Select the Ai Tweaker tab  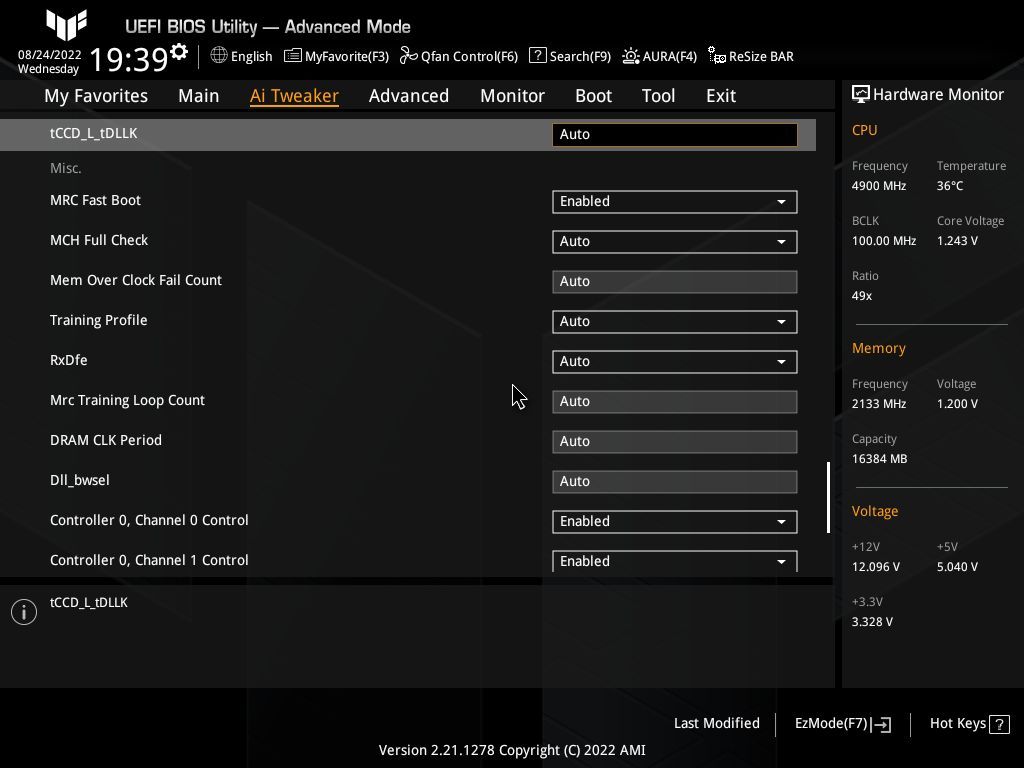294,96
